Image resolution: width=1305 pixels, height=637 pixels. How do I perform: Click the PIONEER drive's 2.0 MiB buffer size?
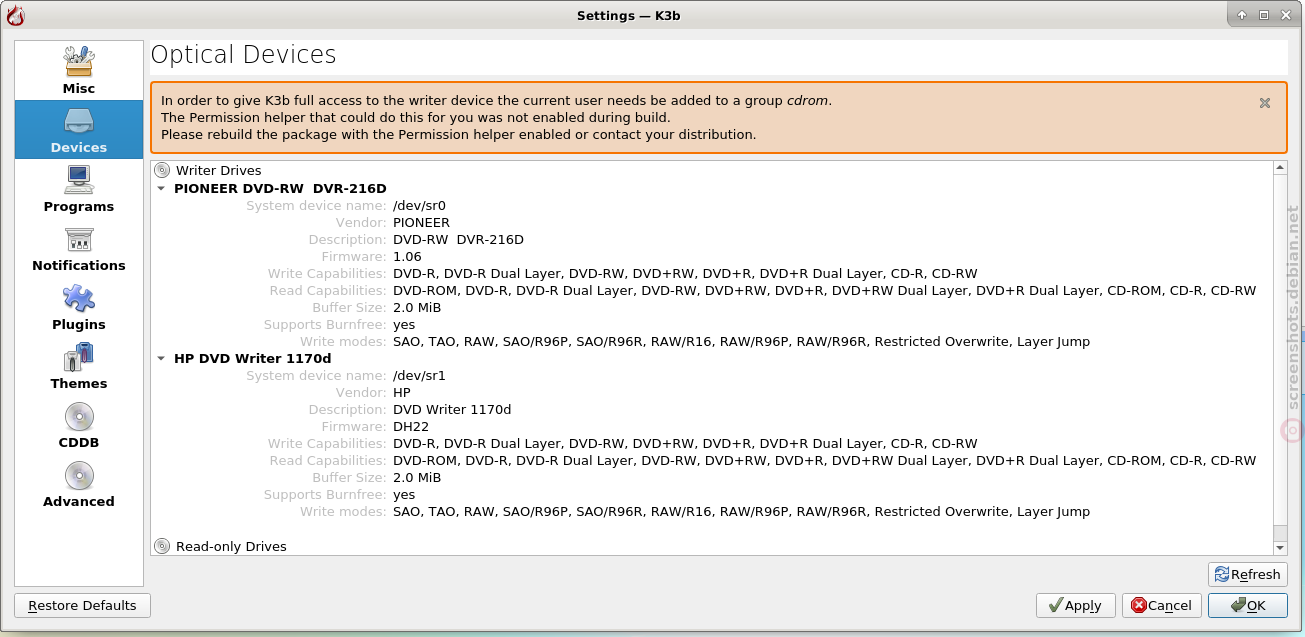click(417, 308)
